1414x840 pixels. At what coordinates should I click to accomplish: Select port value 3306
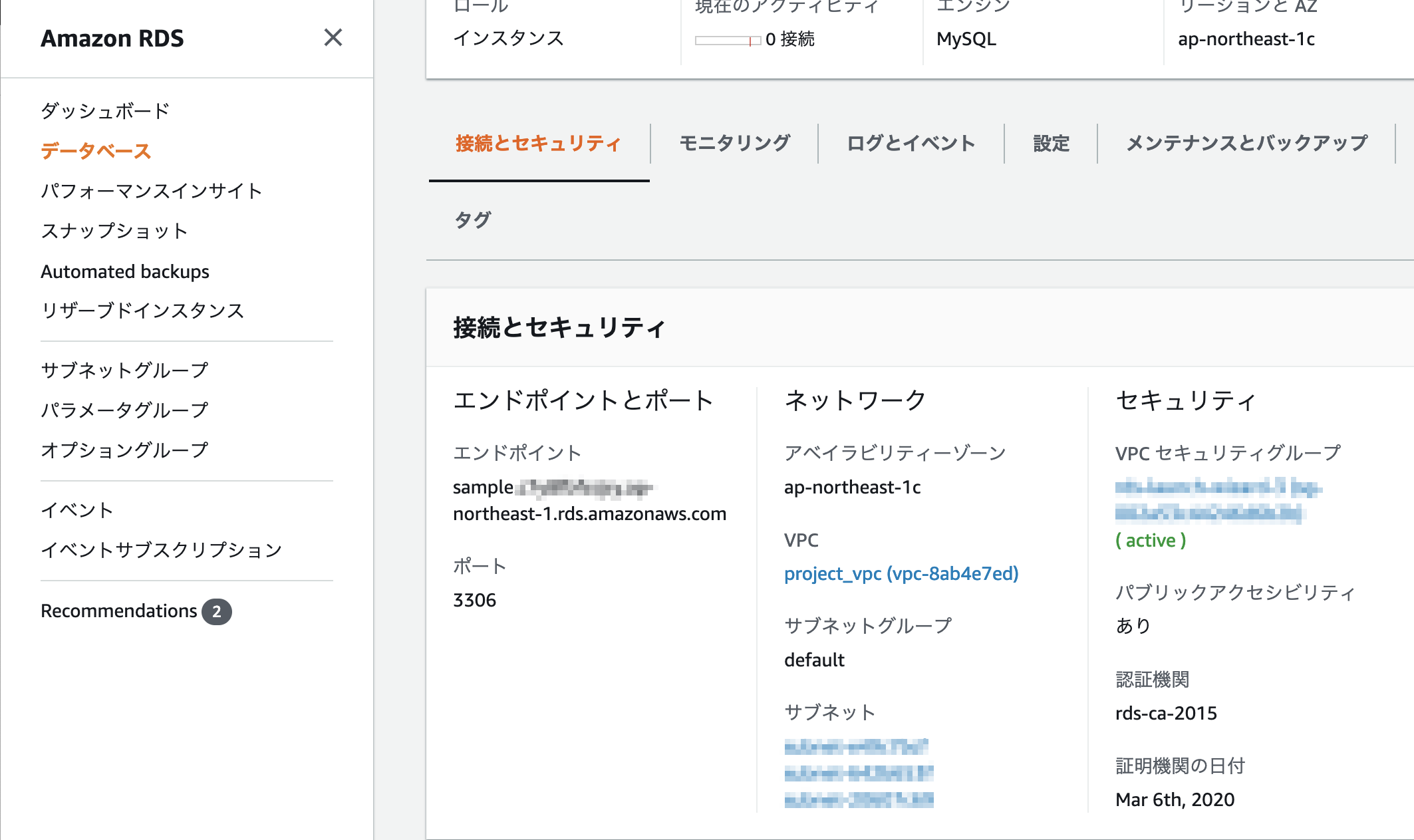(x=475, y=601)
